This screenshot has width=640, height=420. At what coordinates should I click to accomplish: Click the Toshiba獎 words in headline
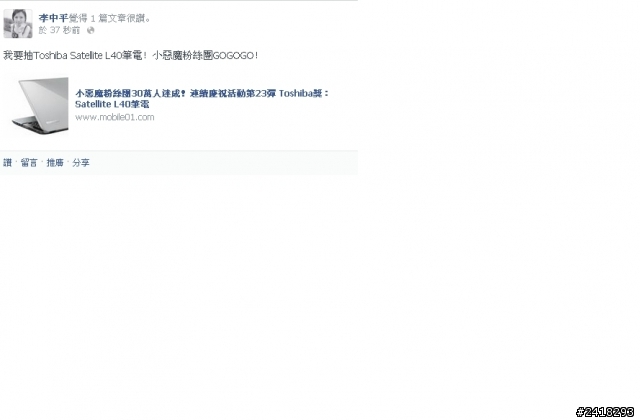click(304, 93)
